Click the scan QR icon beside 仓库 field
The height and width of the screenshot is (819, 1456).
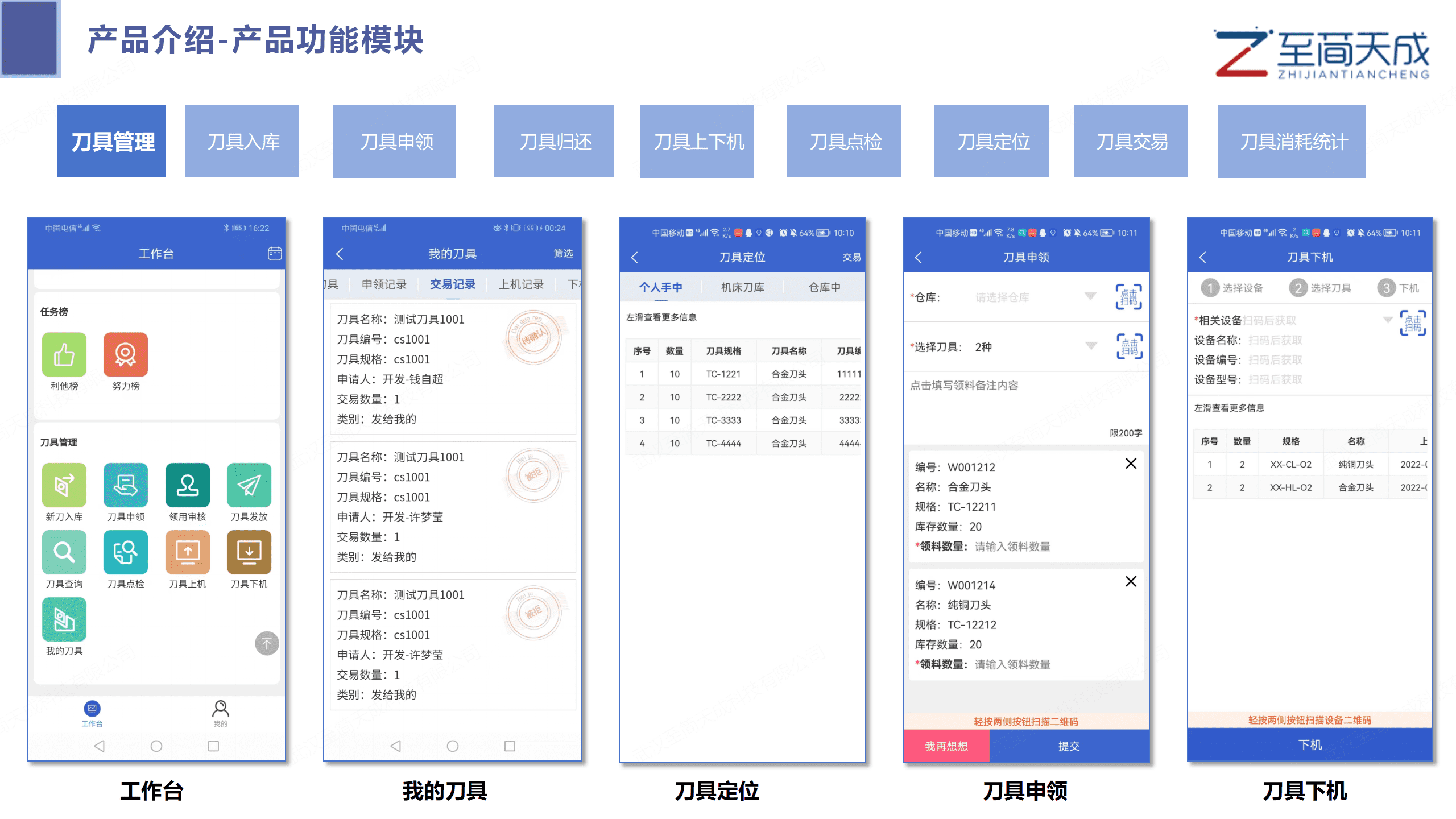tap(1128, 297)
